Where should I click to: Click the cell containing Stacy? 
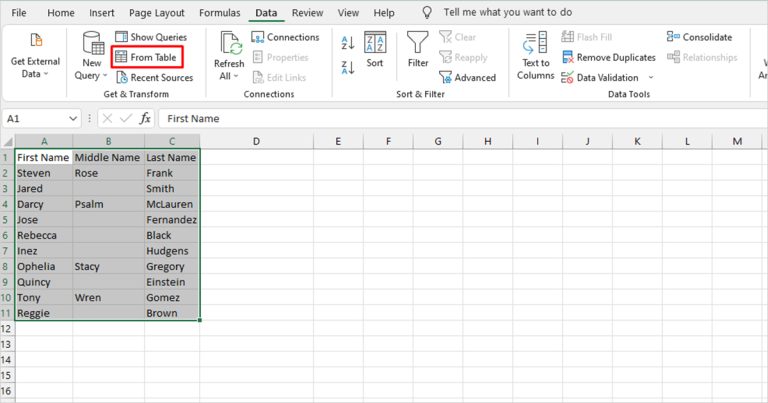point(109,266)
